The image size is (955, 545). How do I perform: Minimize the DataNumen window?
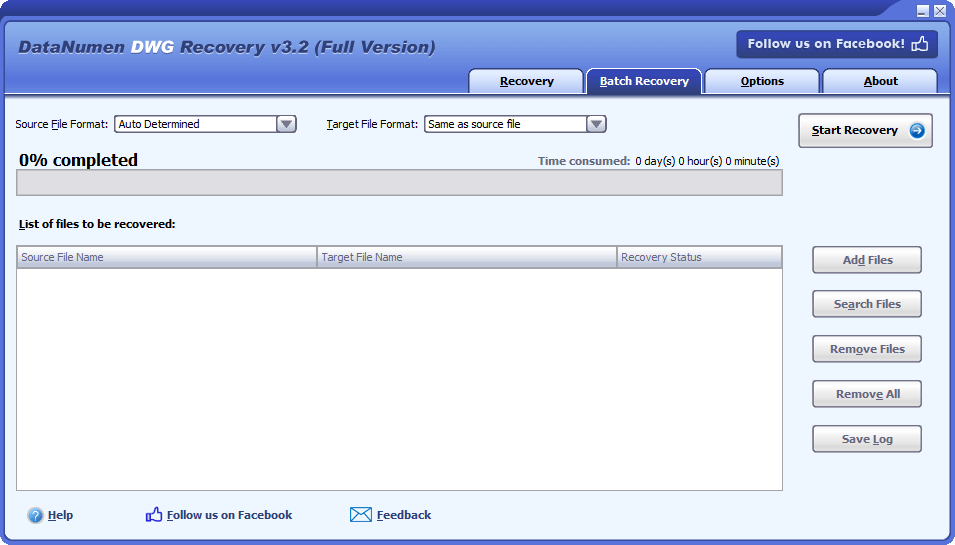tap(923, 11)
